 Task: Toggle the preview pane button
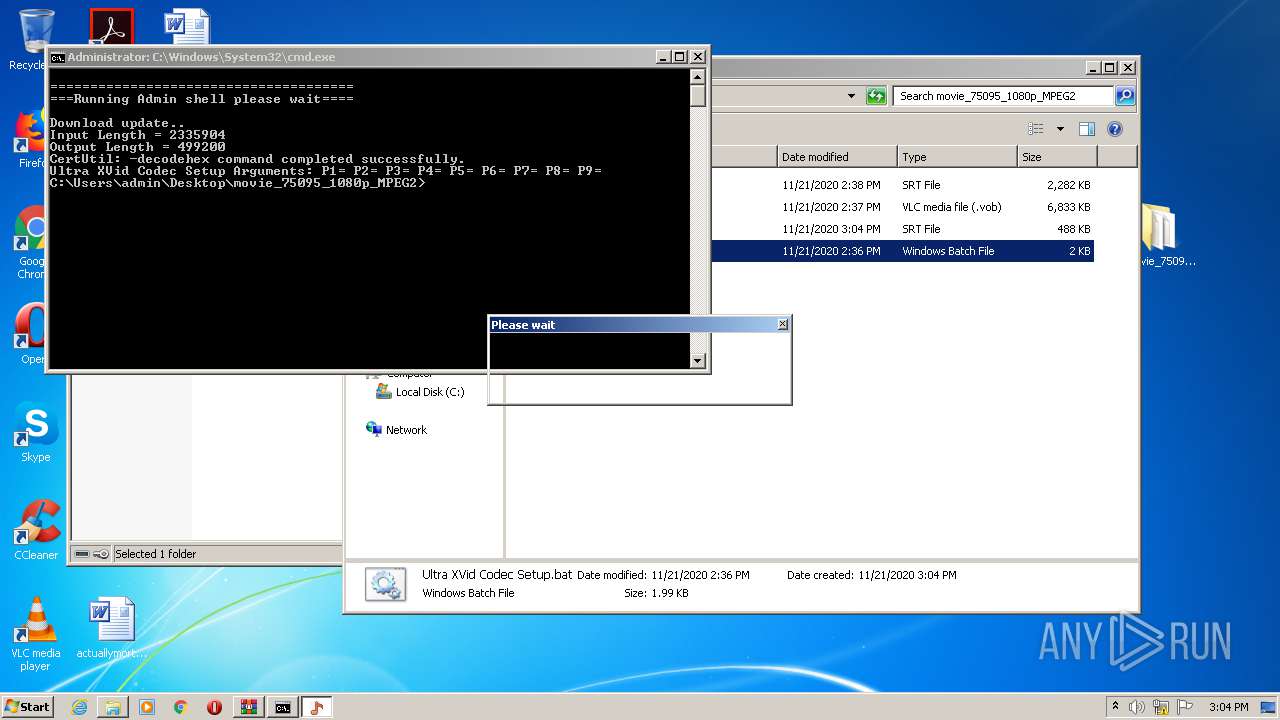pyautogui.click(x=1087, y=129)
